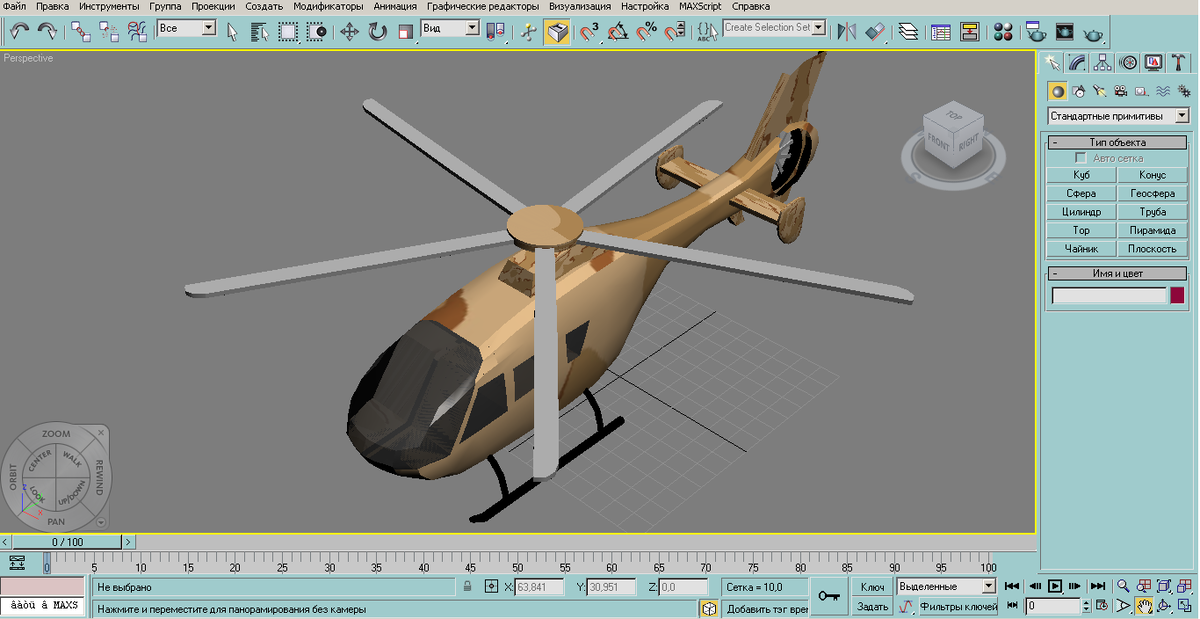
Task: Switch to the Motion panel tab
Action: point(1127,62)
